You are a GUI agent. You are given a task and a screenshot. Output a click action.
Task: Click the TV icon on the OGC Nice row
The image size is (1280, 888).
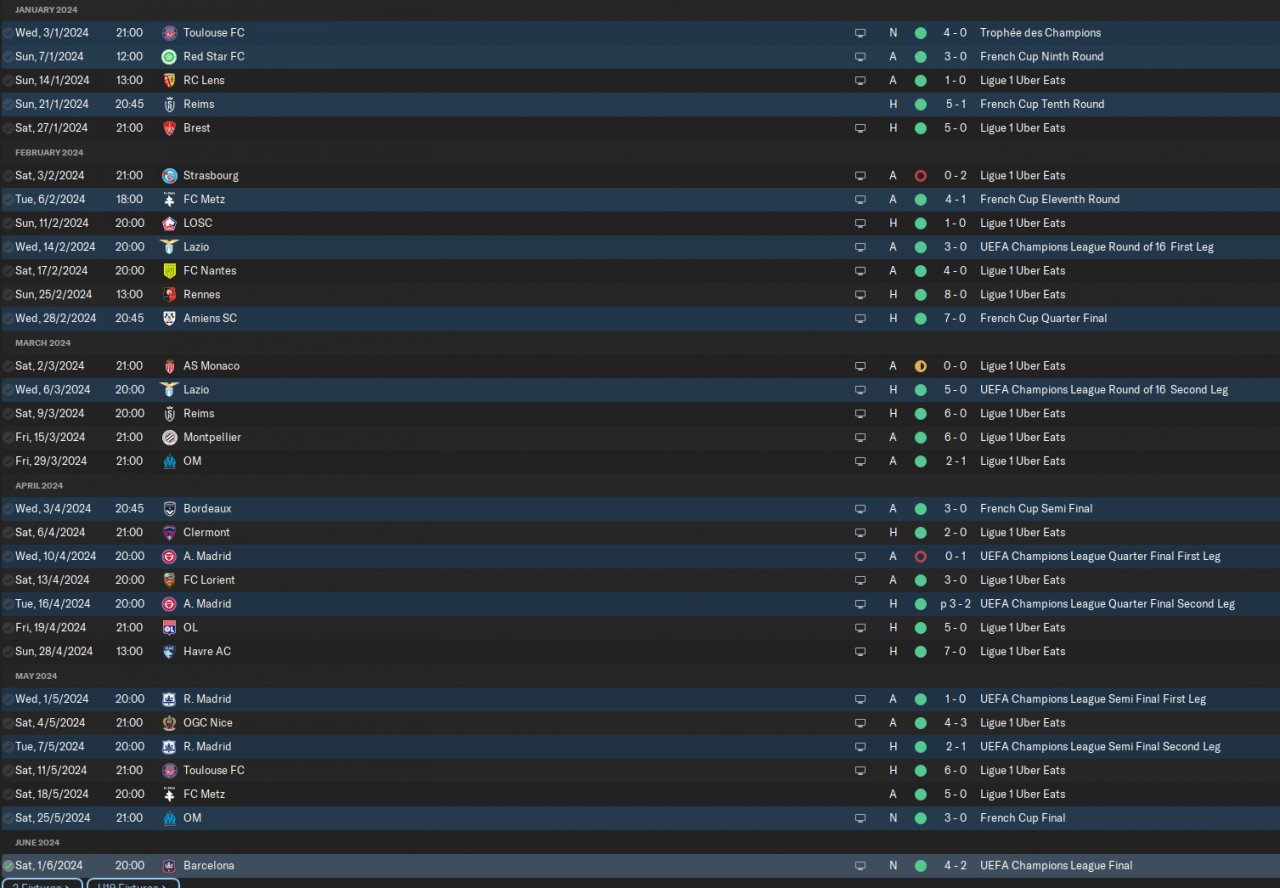860,723
